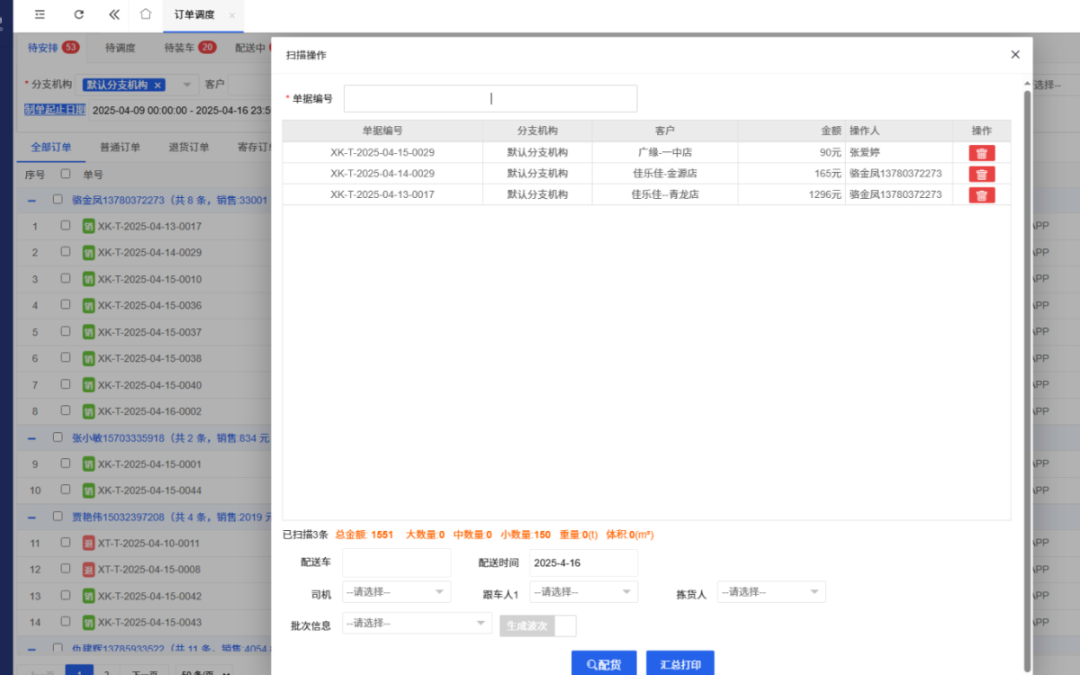Viewport: 1080px width, 675px height.
Task: Refresh the current page
Action: pos(78,15)
